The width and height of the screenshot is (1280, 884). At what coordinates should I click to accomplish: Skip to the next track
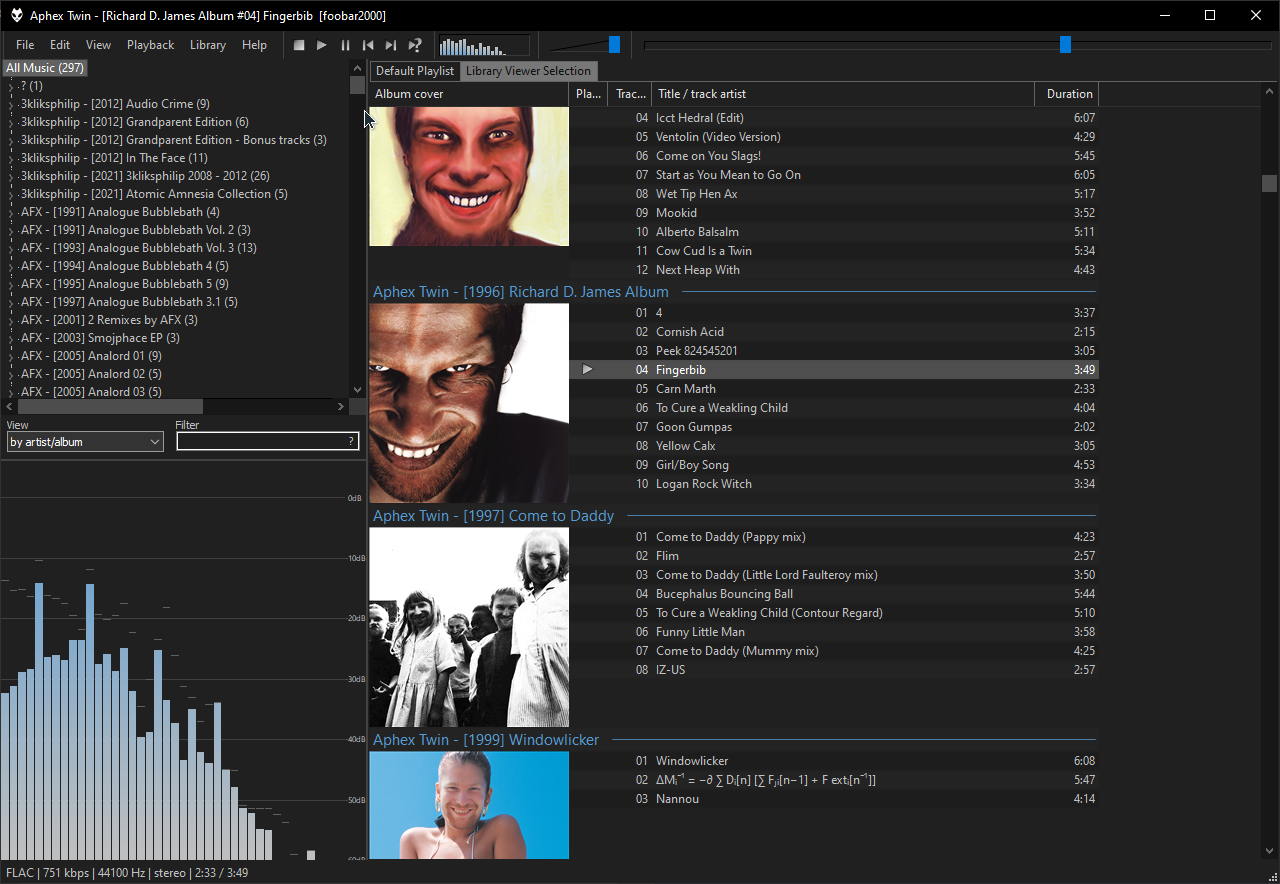pyautogui.click(x=391, y=45)
